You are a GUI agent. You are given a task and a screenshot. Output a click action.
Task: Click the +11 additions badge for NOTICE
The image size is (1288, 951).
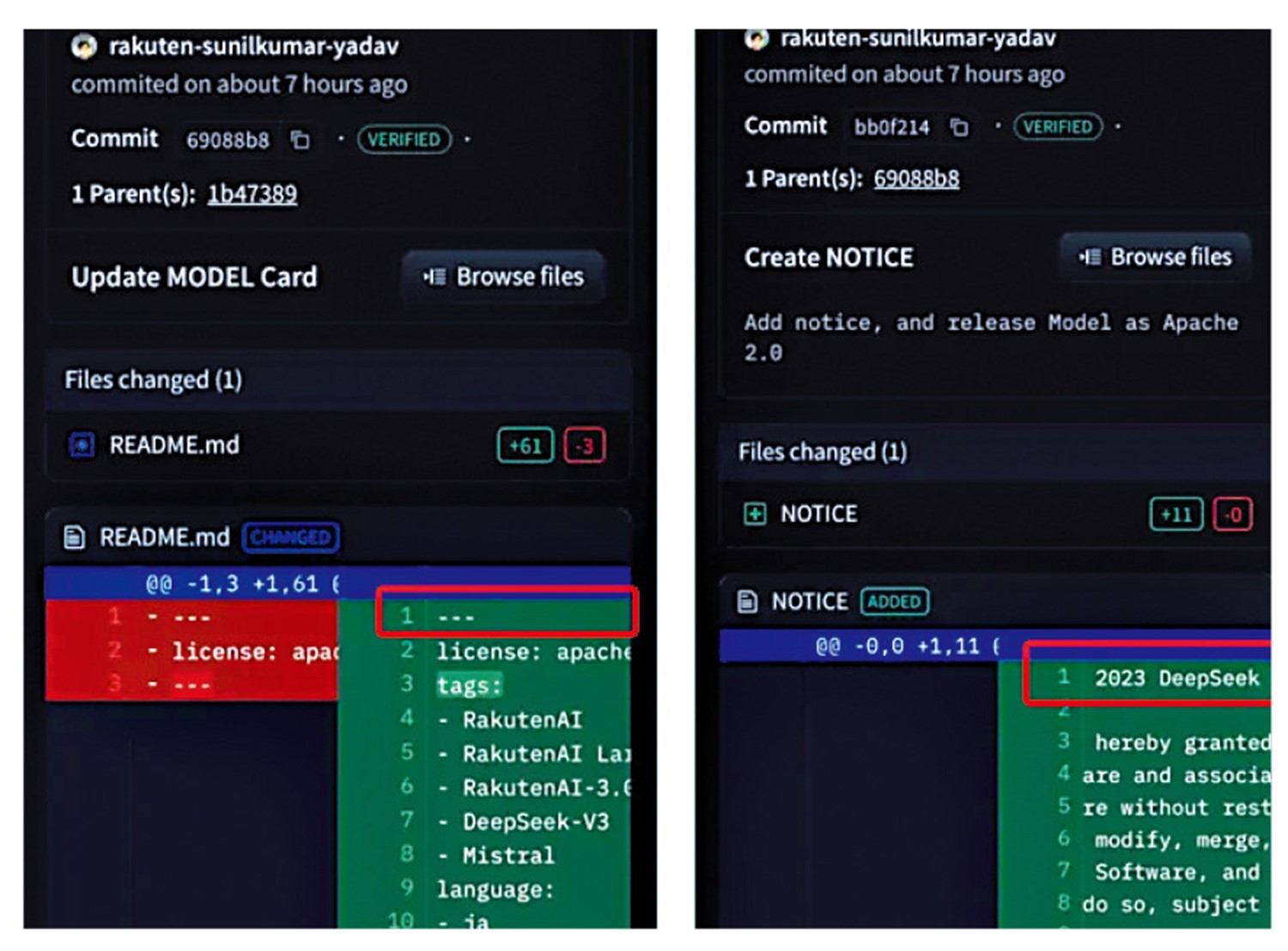tap(1176, 514)
